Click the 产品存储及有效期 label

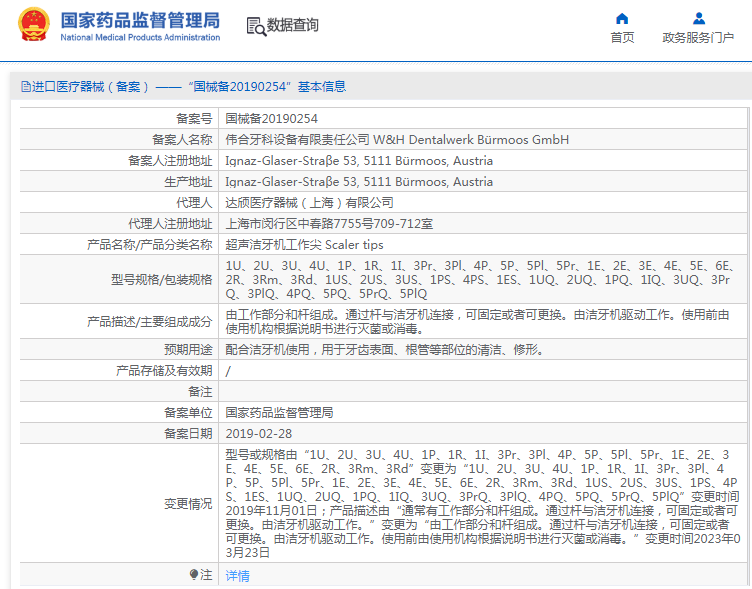click(x=164, y=371)
